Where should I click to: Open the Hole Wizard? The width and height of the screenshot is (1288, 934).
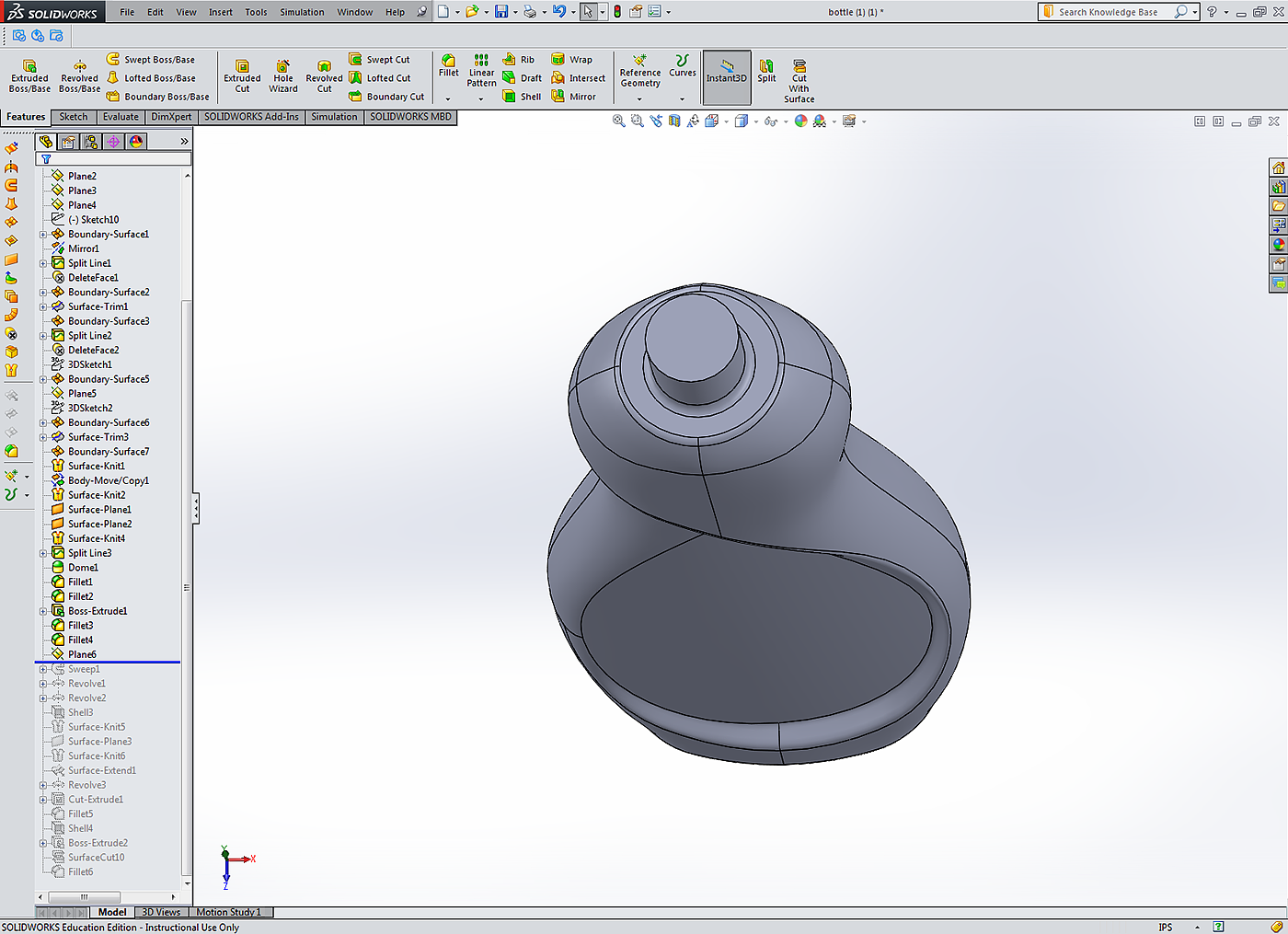283,75
